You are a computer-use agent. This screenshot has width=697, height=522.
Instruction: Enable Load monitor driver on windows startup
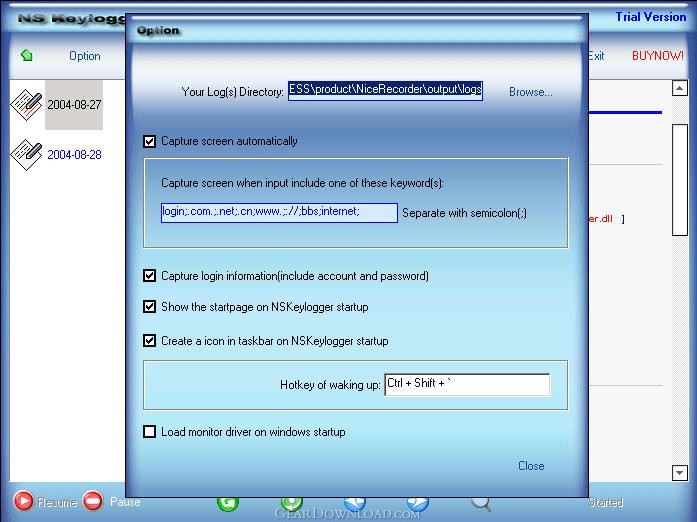[x=149, y=432]
